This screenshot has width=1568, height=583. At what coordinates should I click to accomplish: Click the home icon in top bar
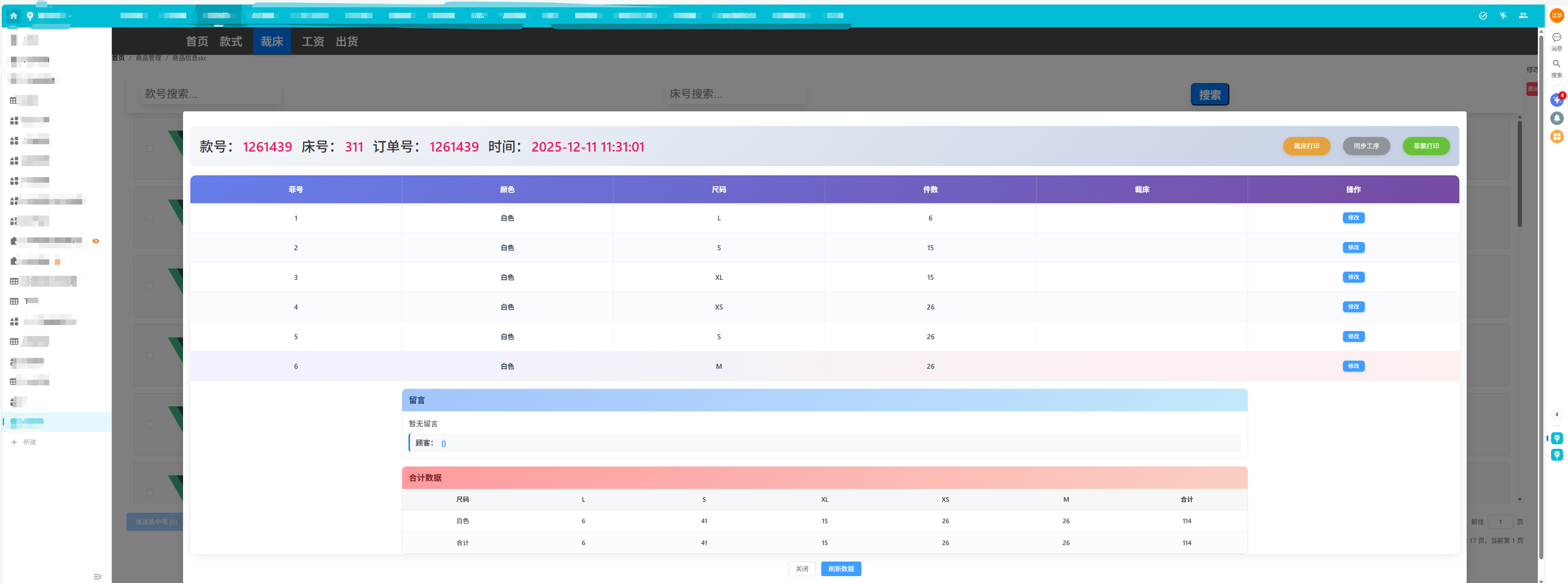(13, 16)
